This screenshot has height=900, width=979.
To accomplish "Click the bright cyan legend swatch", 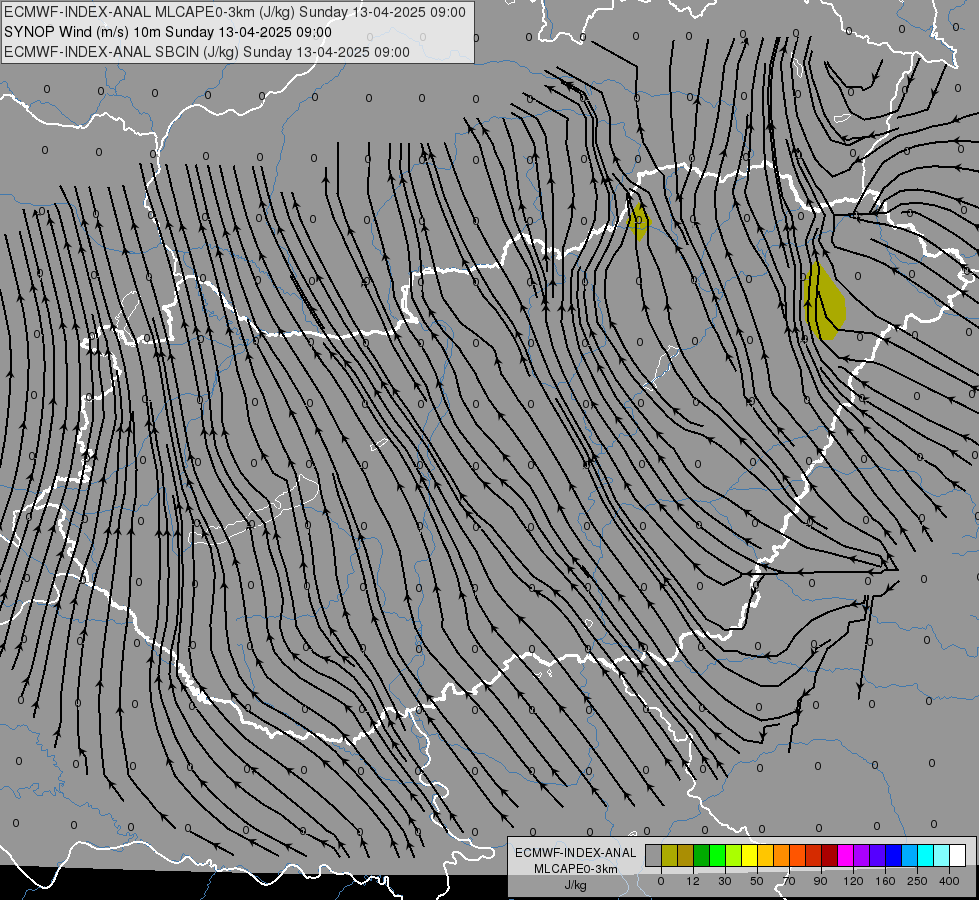I will [x=926, y=855].
